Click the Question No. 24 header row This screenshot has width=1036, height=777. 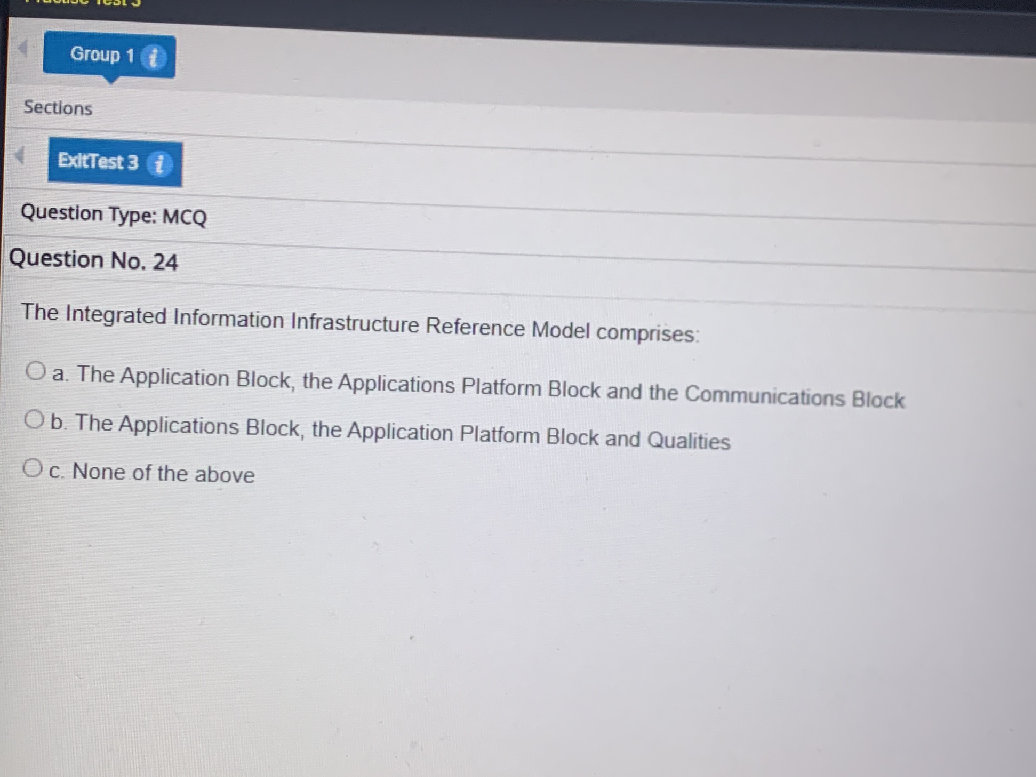[93, 260]
